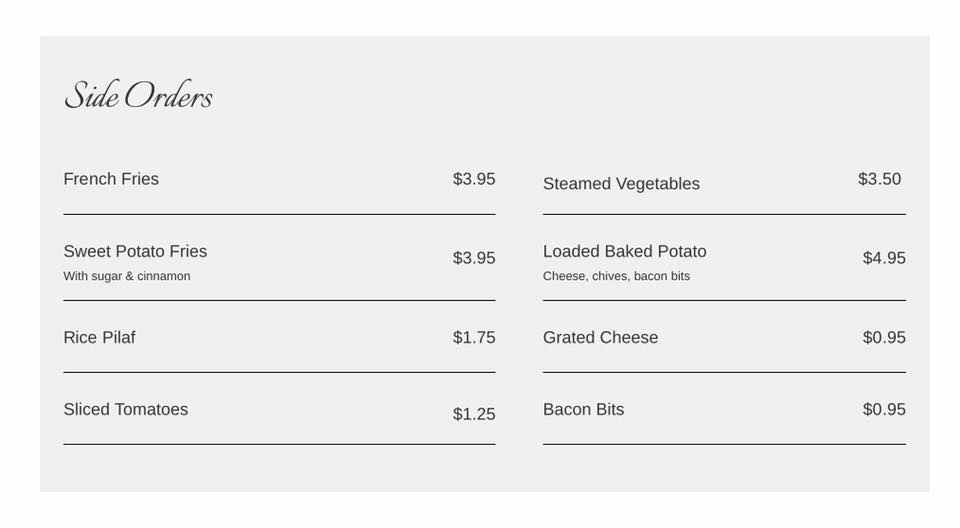Click the 'With sugar & cinnamon' description
Screen dimensions: 960x528
[127, 276]
